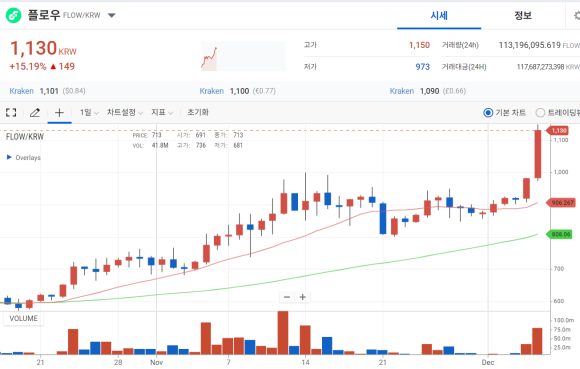Open the settings gear icon
The height and width of the screenshot is (369, 580).
coord(576,16)
